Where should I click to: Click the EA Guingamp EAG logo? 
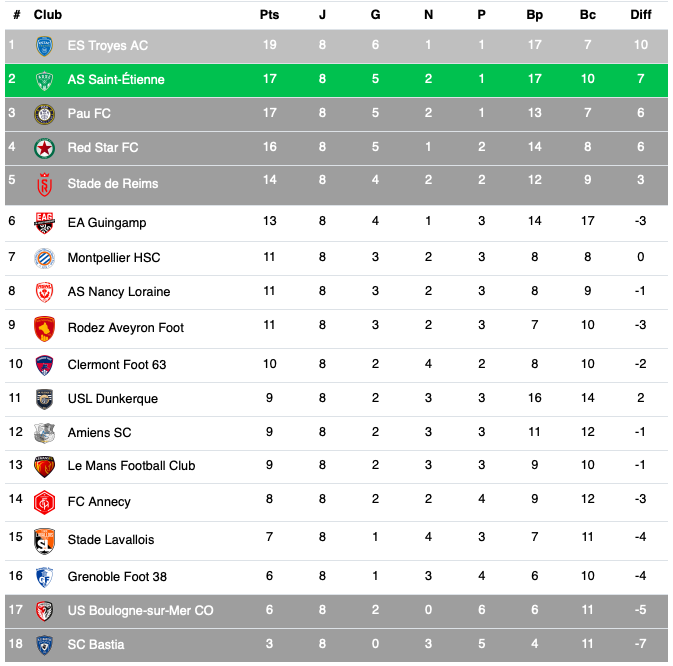[44, 223]
